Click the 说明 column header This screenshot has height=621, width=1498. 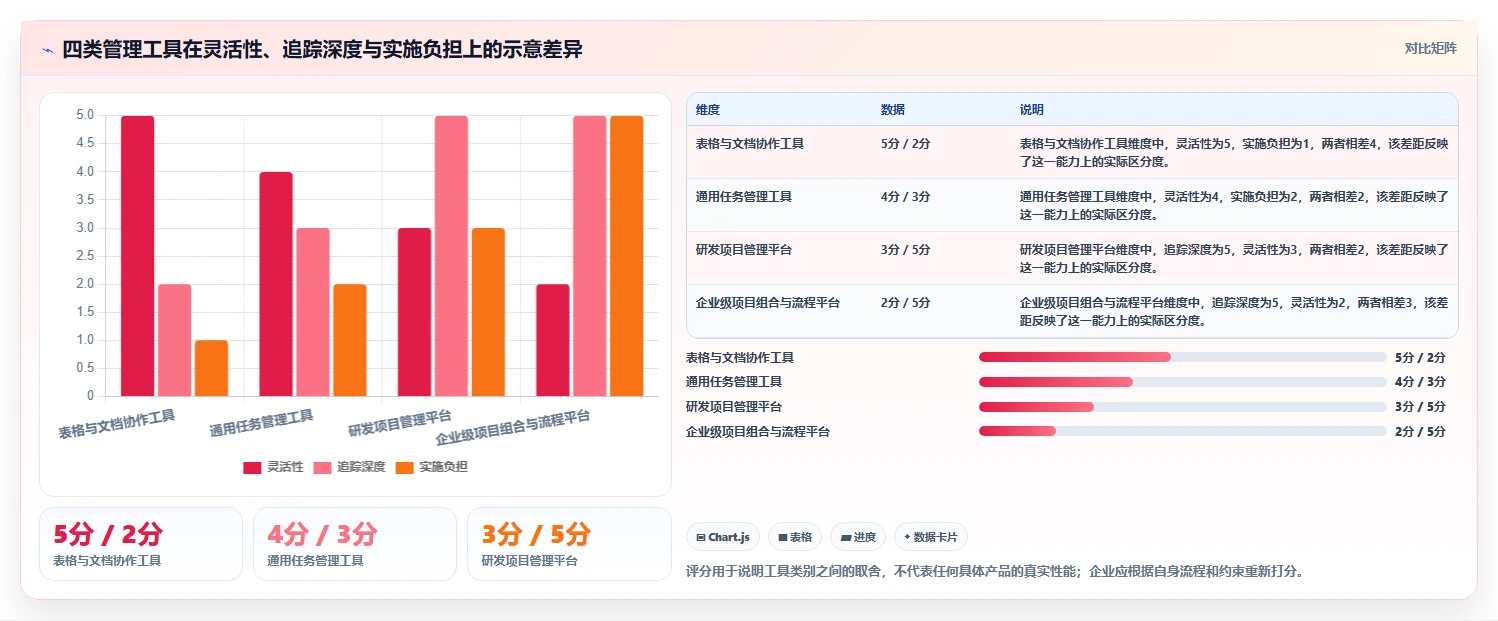coord(1032,109)
